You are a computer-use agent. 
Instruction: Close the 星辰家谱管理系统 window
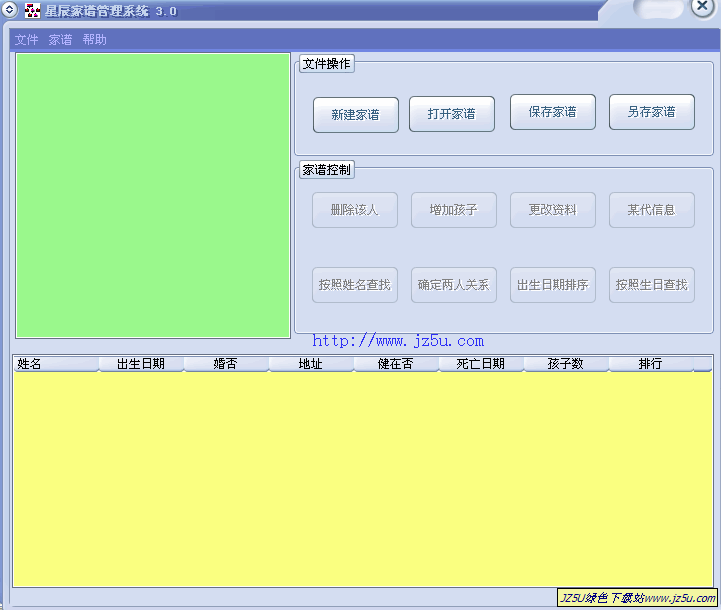(x=703, y=6)
